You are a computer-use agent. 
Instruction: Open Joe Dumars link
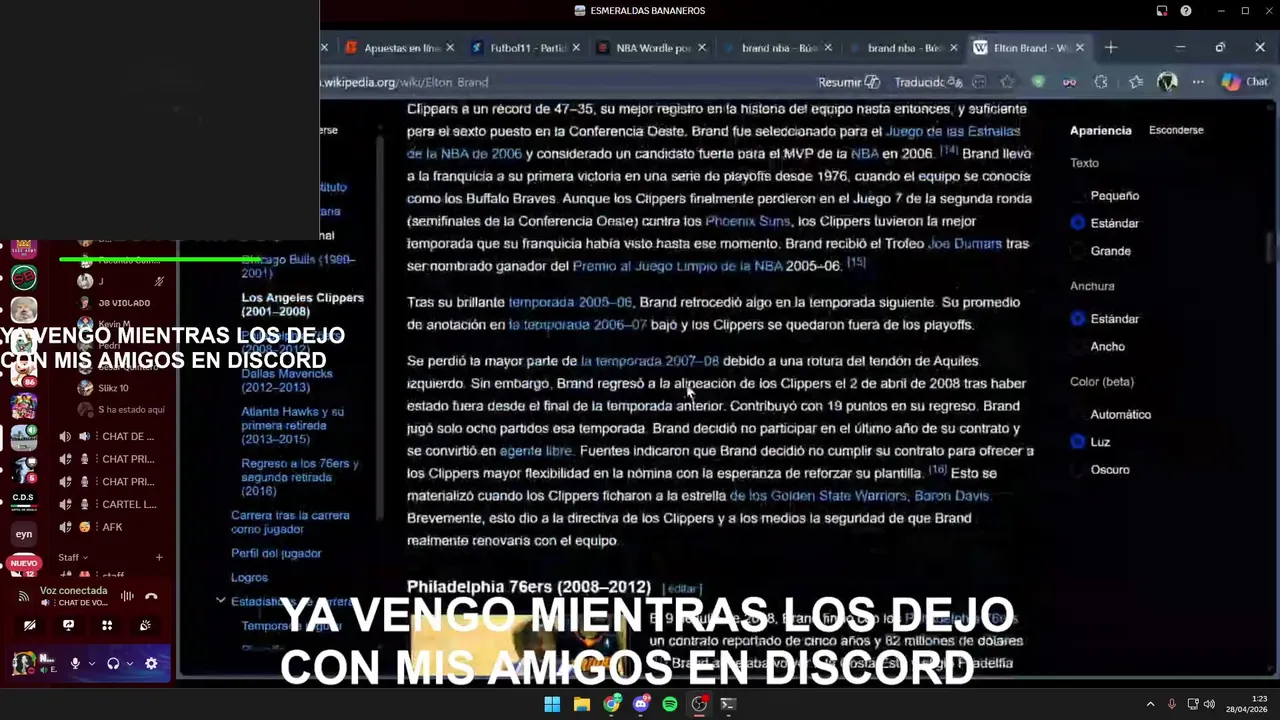click(x=965, y=244)
